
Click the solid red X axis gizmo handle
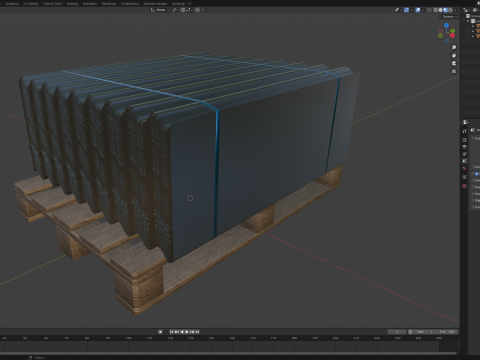[x=452, y=35]
